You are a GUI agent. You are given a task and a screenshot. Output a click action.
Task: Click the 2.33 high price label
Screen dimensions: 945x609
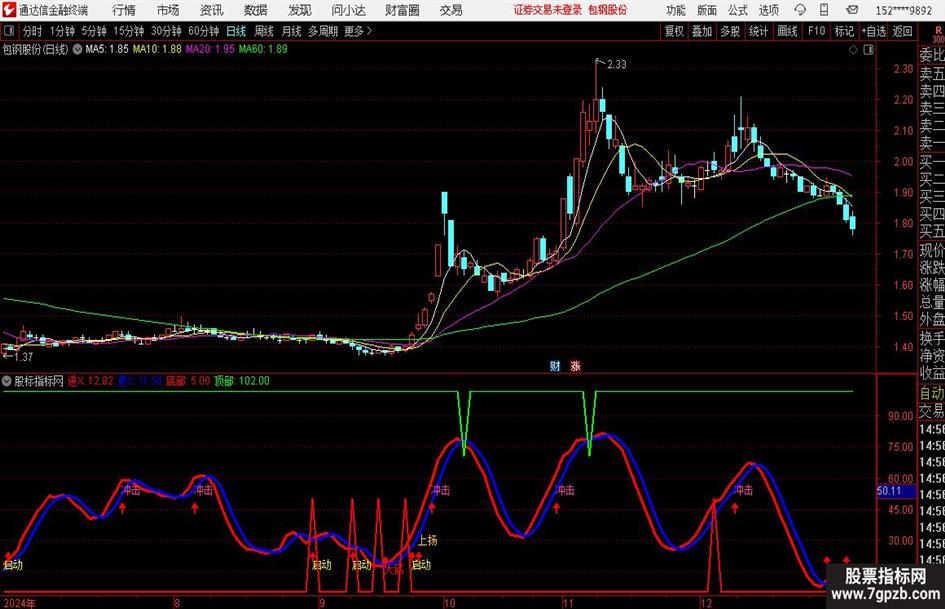(617, 65)
